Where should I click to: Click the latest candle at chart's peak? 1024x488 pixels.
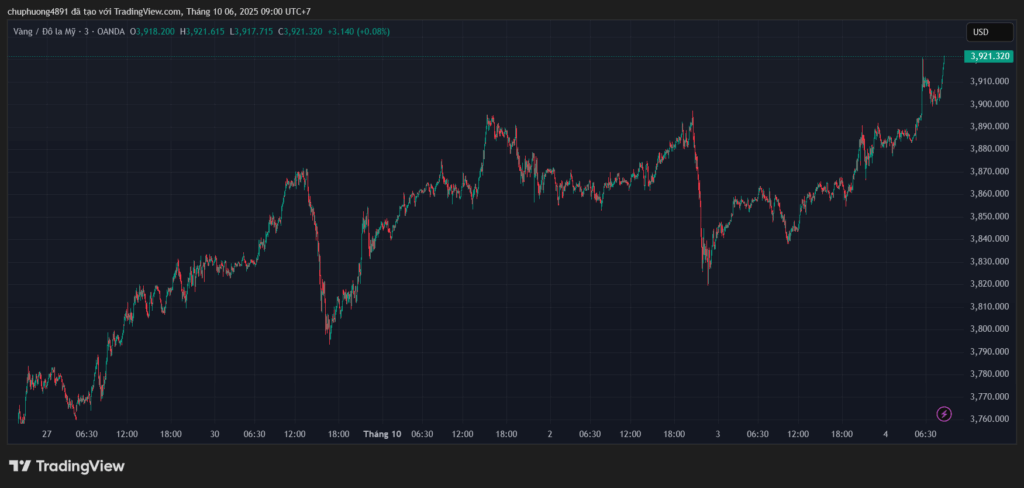[943, 65]
